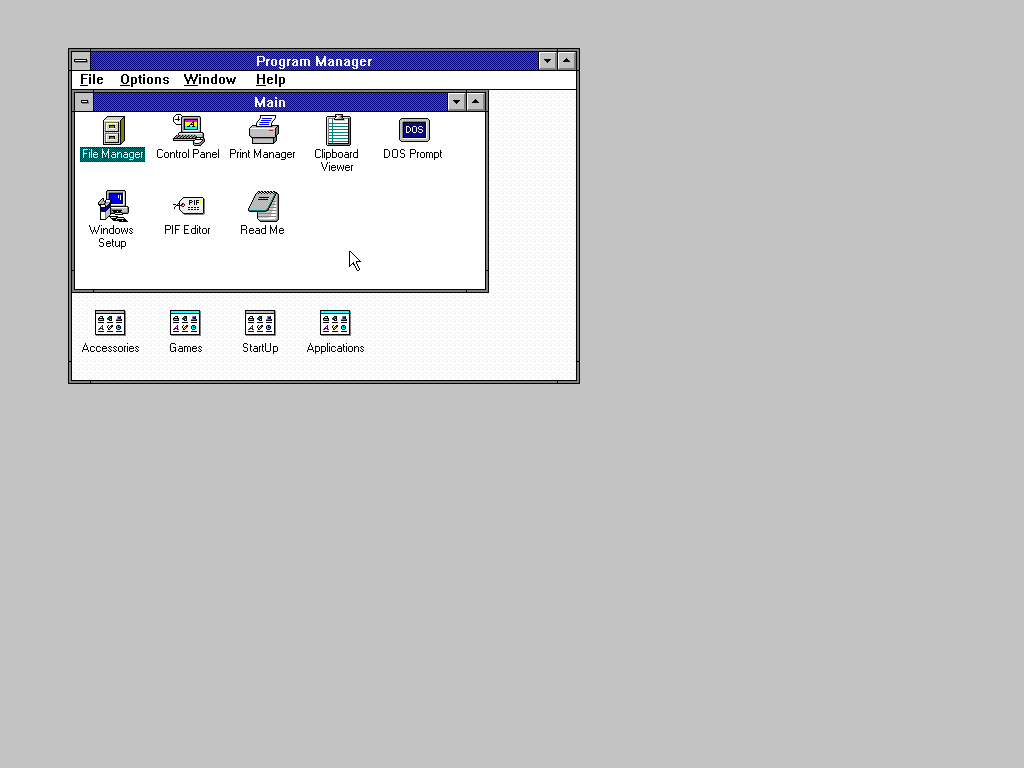Open the Window menu
The width and height of the screenshot is (1024, 768).
(210, 80)
